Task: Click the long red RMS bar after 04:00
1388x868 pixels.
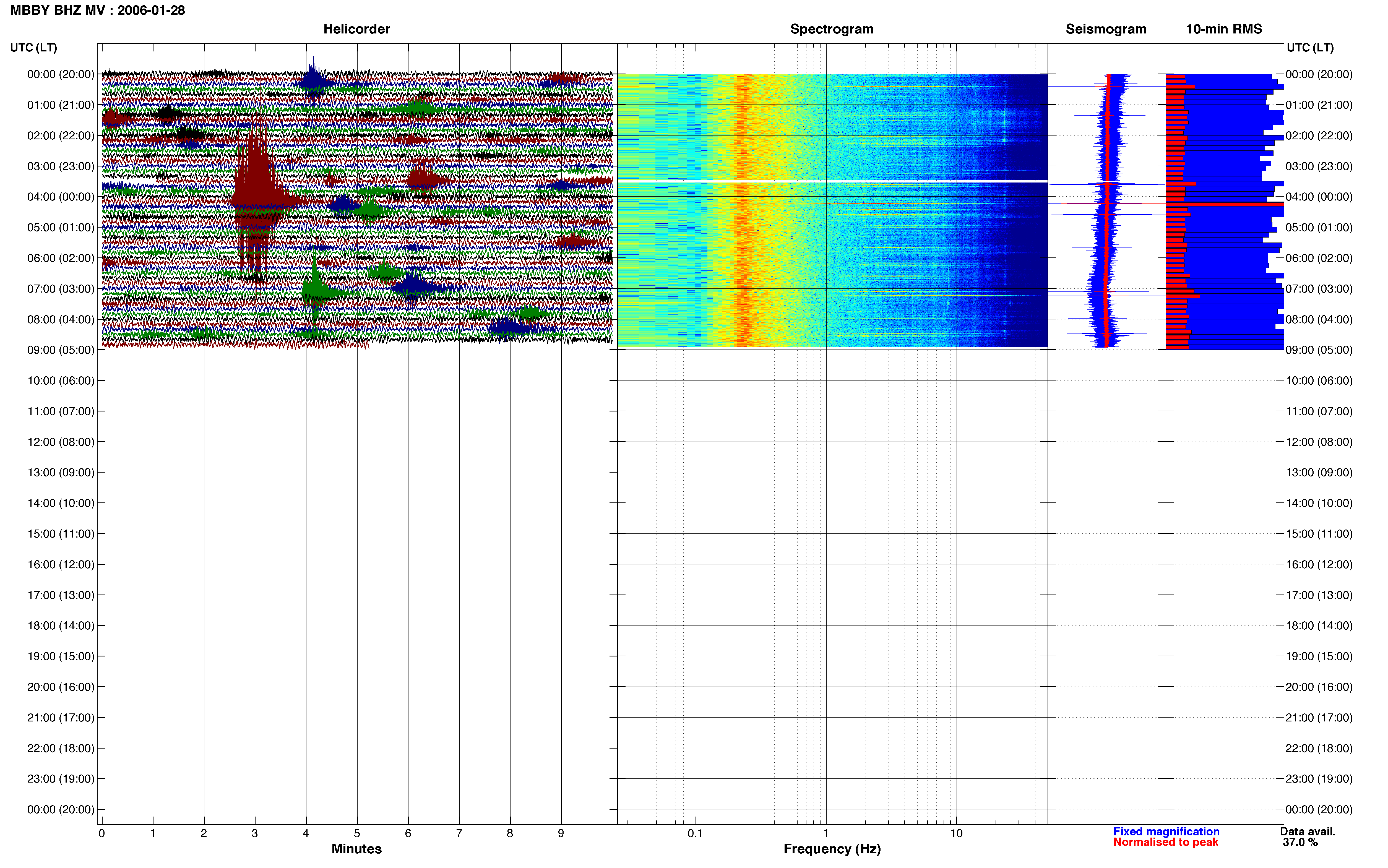Action: click(1224, 204)
